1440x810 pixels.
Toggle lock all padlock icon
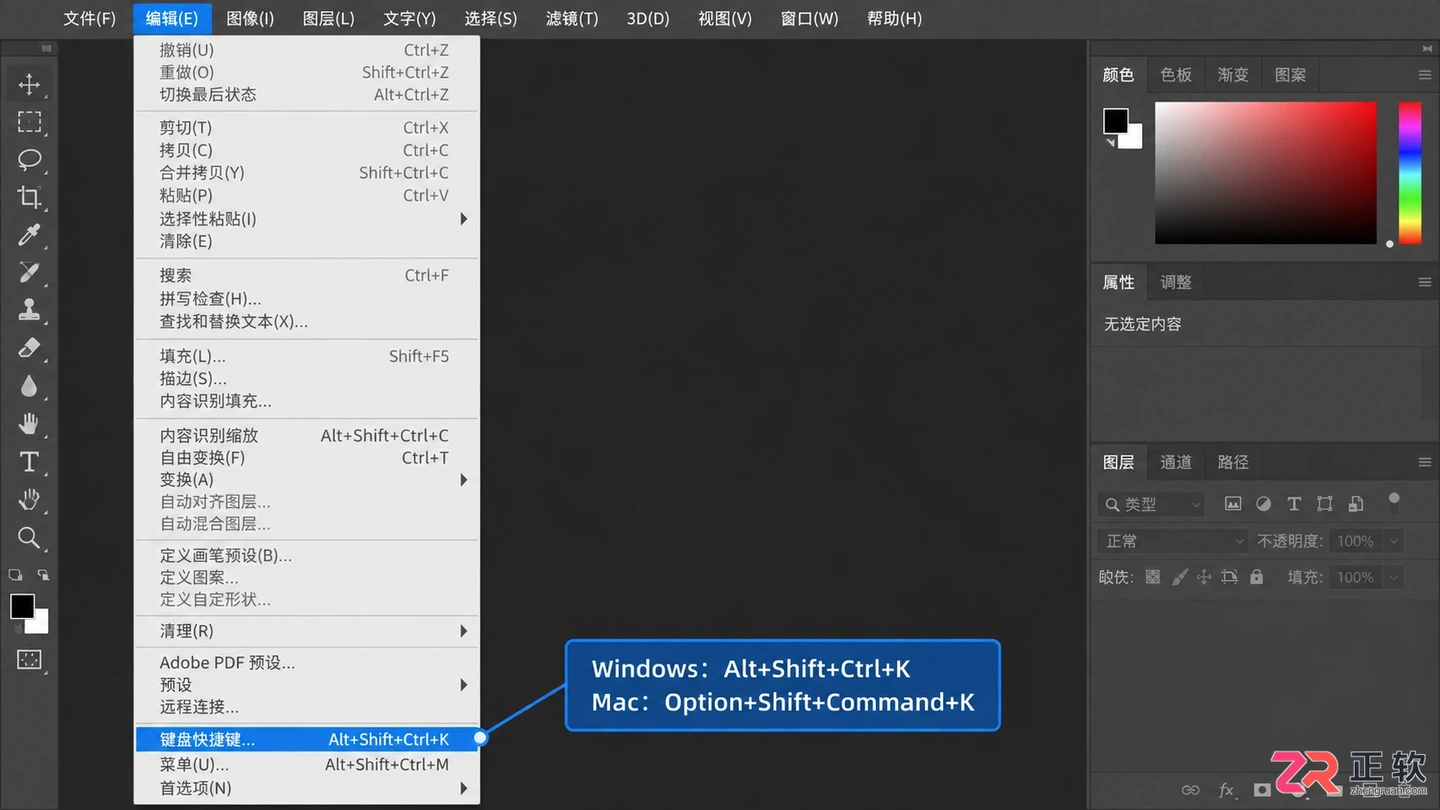click(1256, 577)
